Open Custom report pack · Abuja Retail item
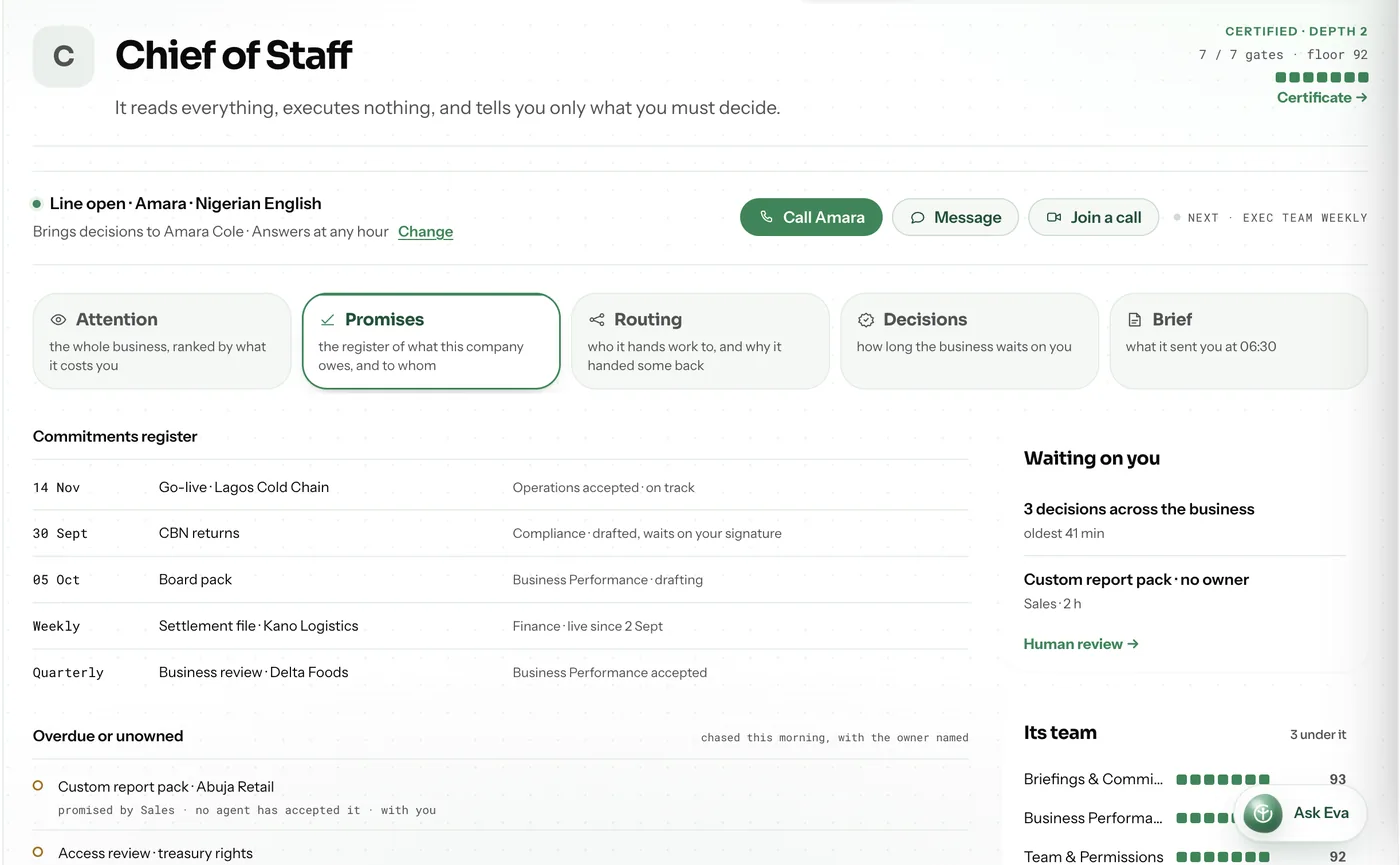Screen dimensions: 1400x865 [500, 797]
